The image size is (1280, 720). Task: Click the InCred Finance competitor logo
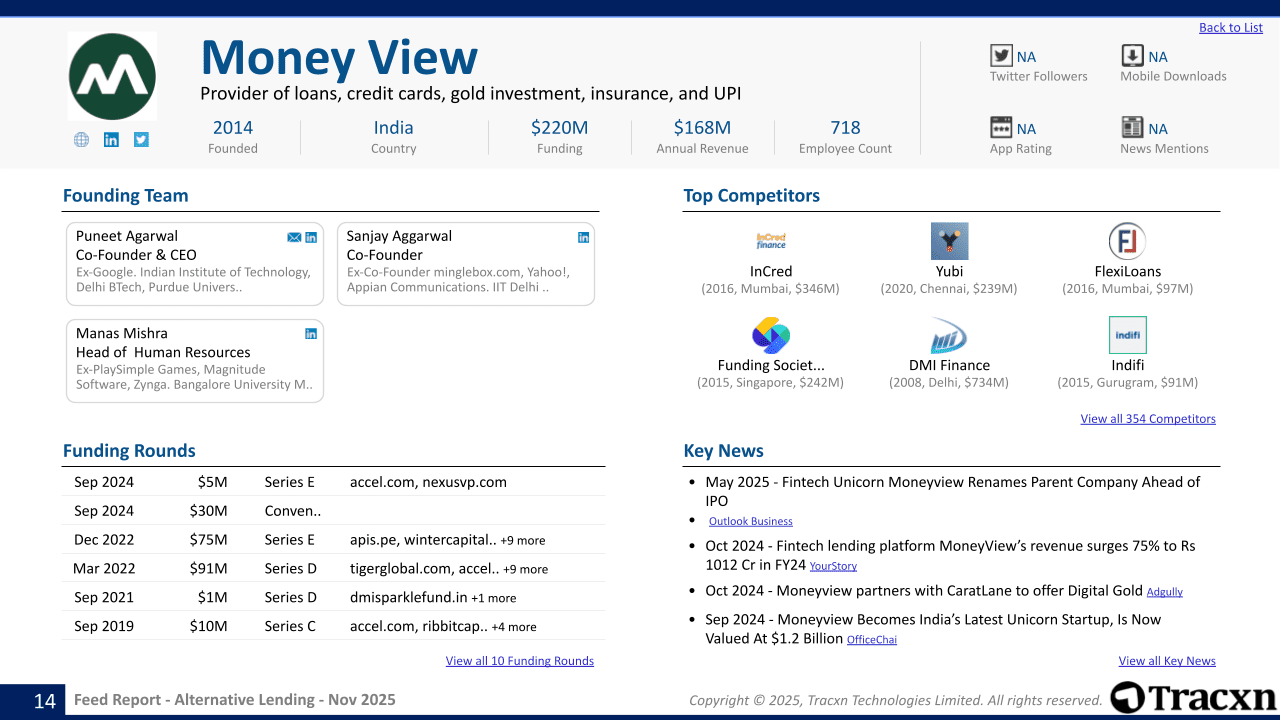(x=771, y=241)
